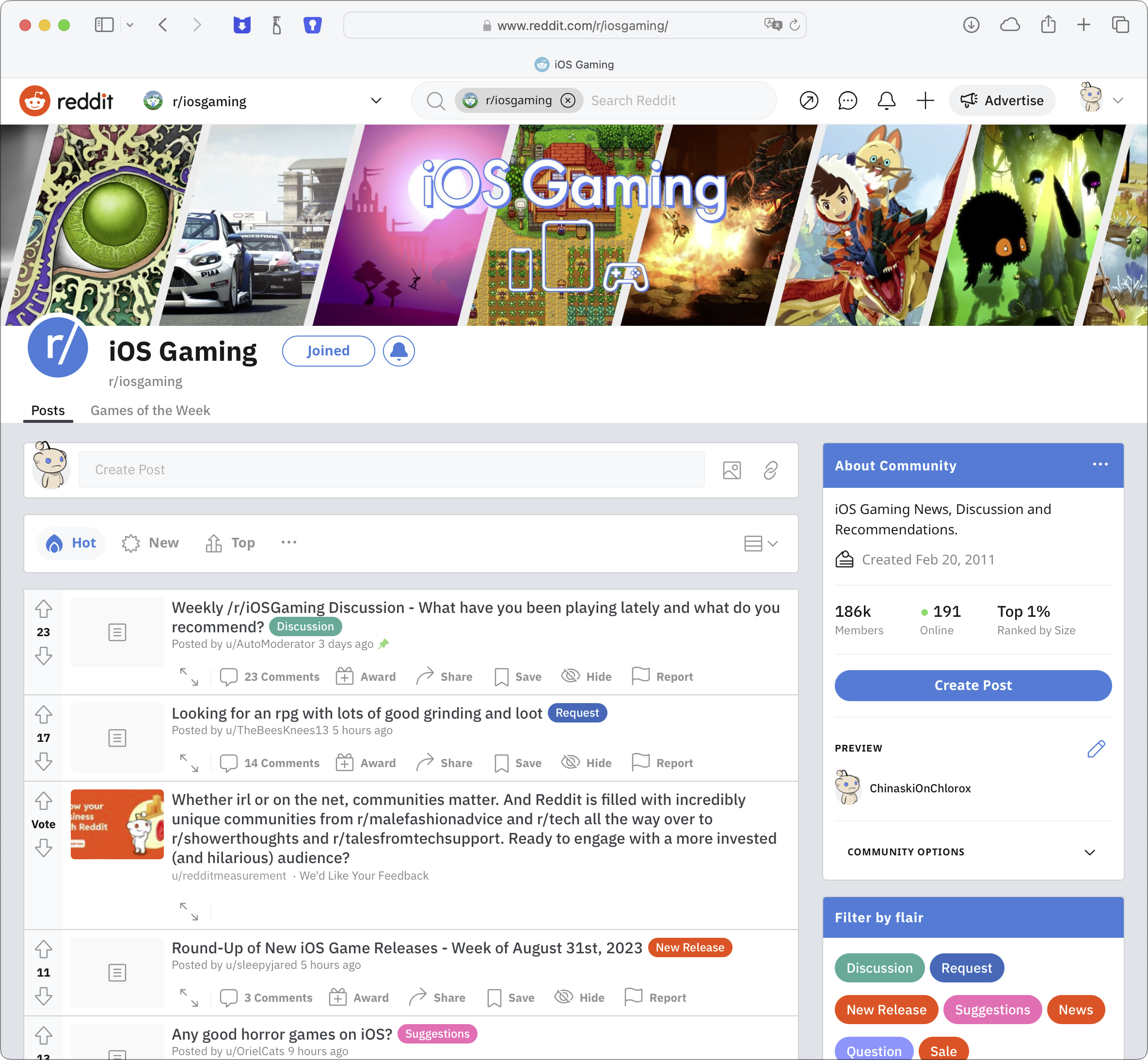Click the image upload icon in Create Post
Screen dimensions: 1148x1060
(732, 470)
